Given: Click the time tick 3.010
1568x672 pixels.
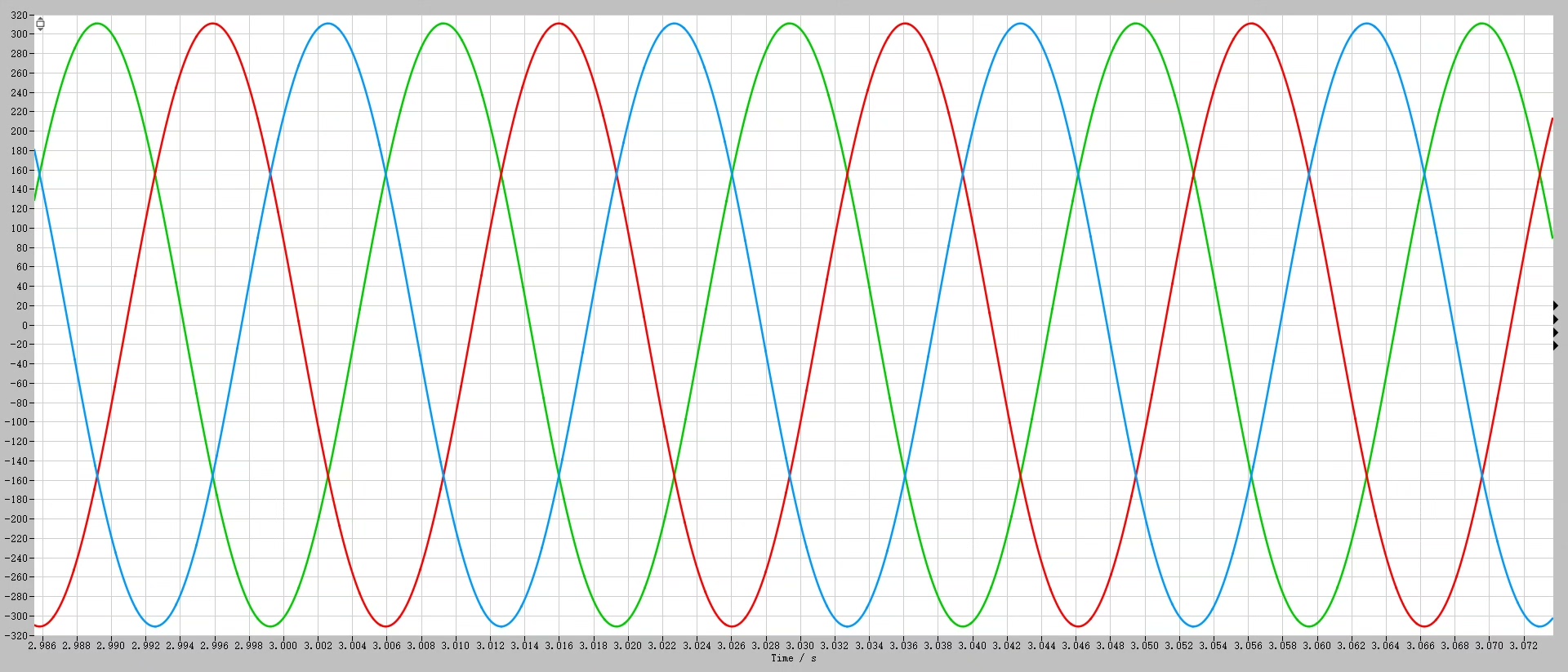Looking at the screenshot, I should tap(456, 645).
